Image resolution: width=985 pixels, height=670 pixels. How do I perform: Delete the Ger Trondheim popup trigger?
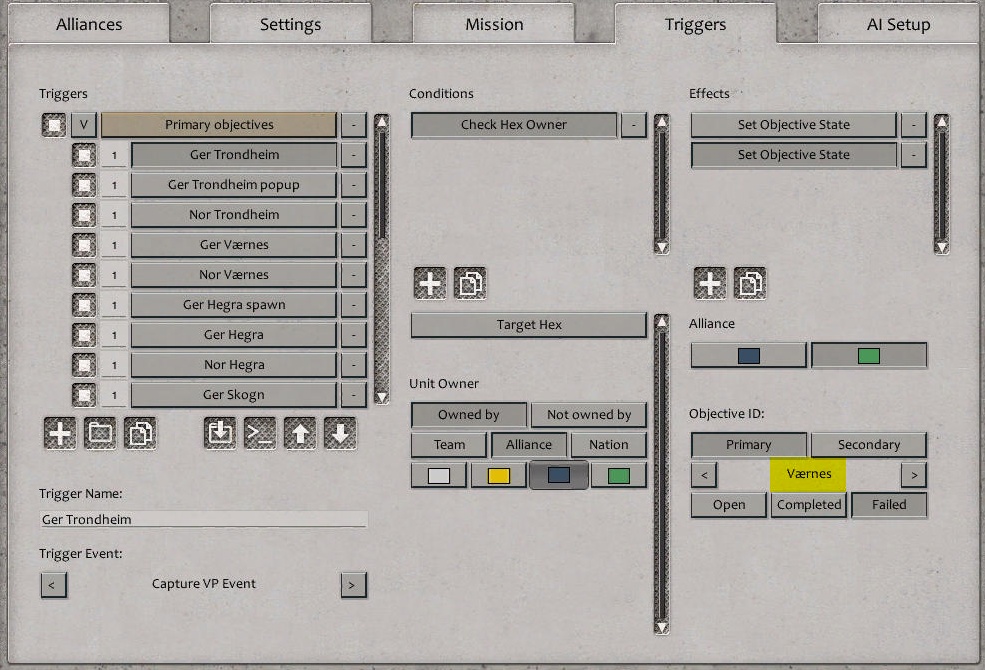click(354, 185)
